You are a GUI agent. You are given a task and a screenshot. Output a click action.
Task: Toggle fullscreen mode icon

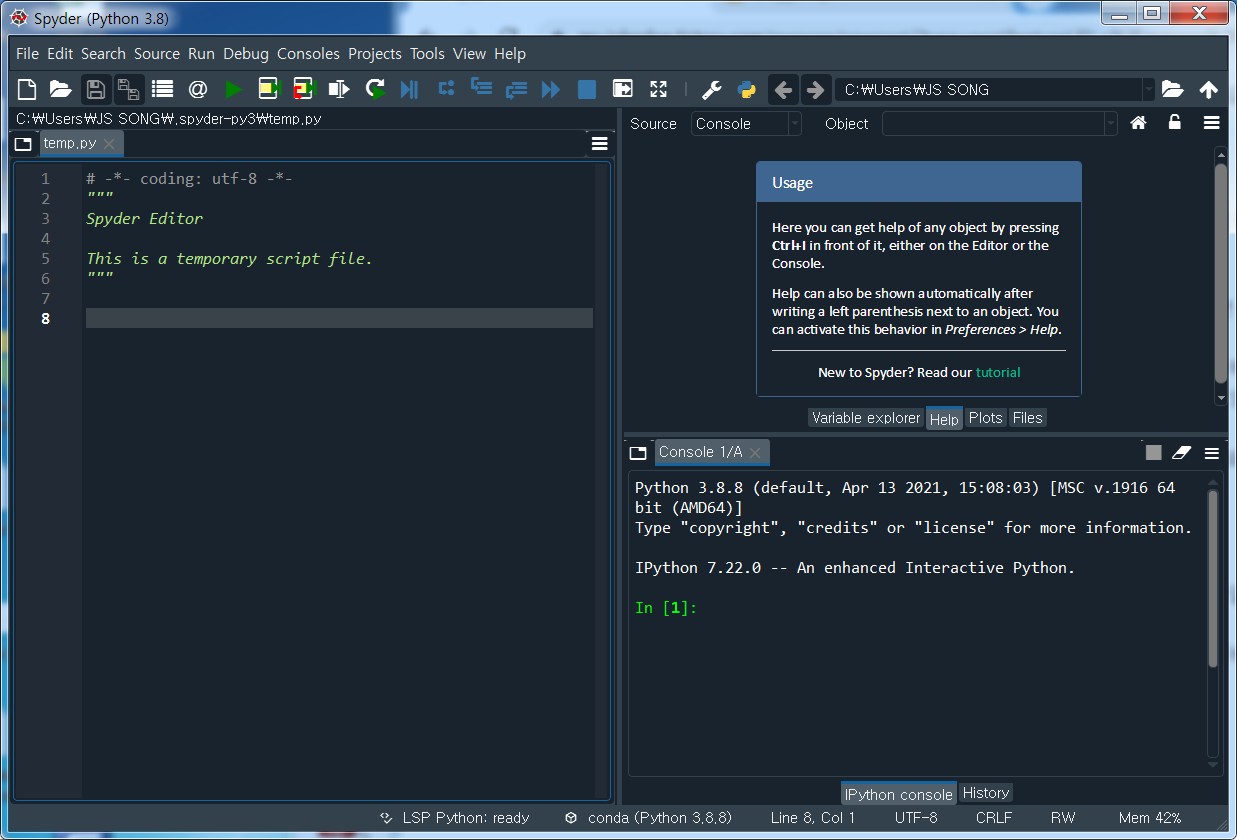658,89
